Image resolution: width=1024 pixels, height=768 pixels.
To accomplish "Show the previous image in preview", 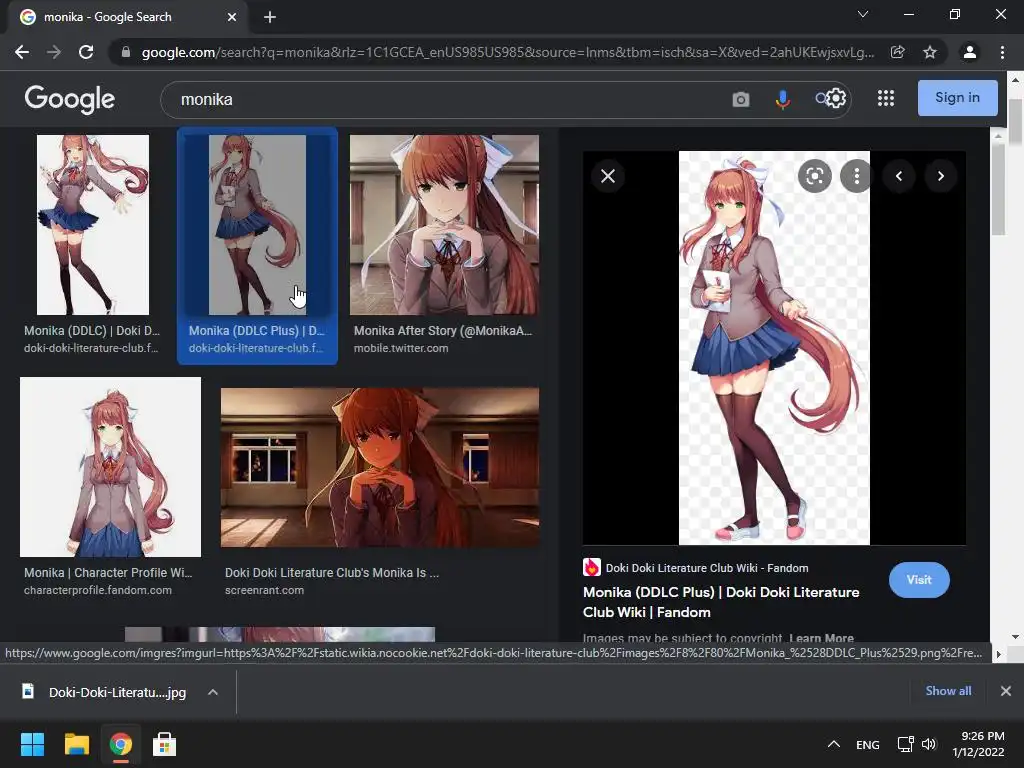I will (x=899, y=176).
